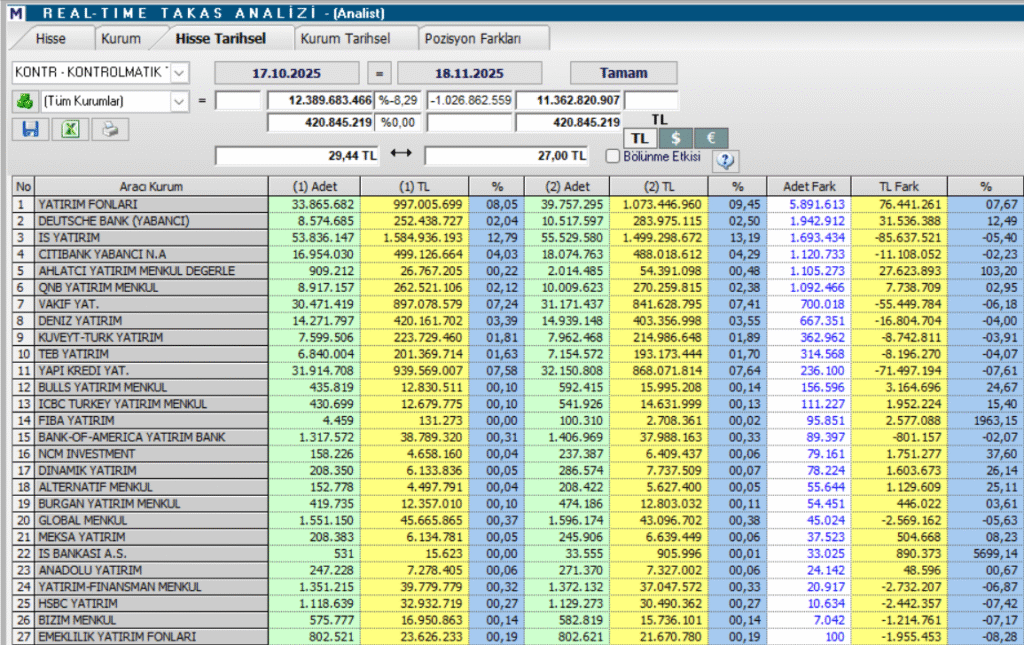This screenshot has height=645, width=1024.
Task: Click the empty input field next to equals sign
Action: click(238, 100)
